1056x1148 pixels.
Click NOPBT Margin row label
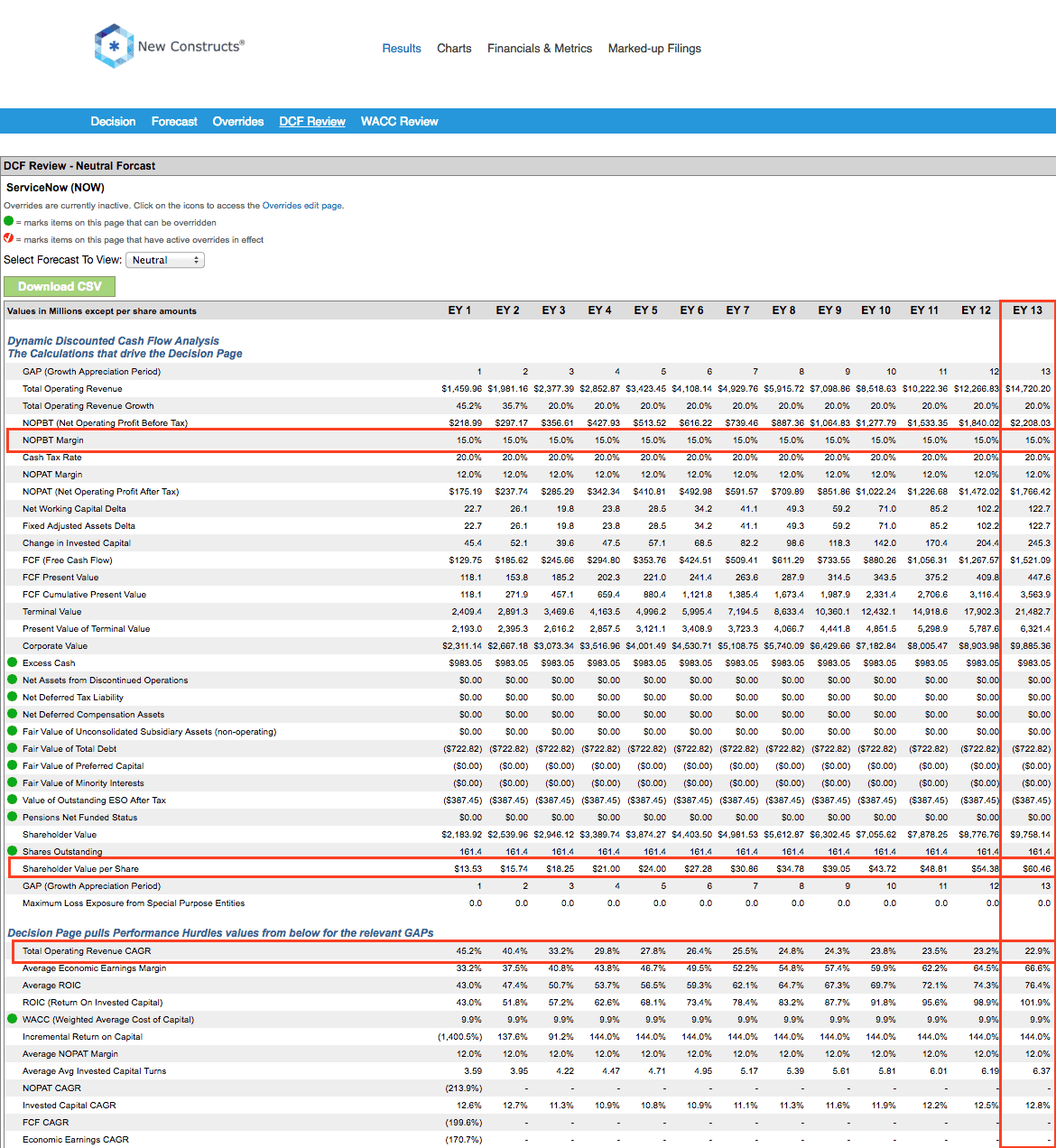click(x=53, y=440)
